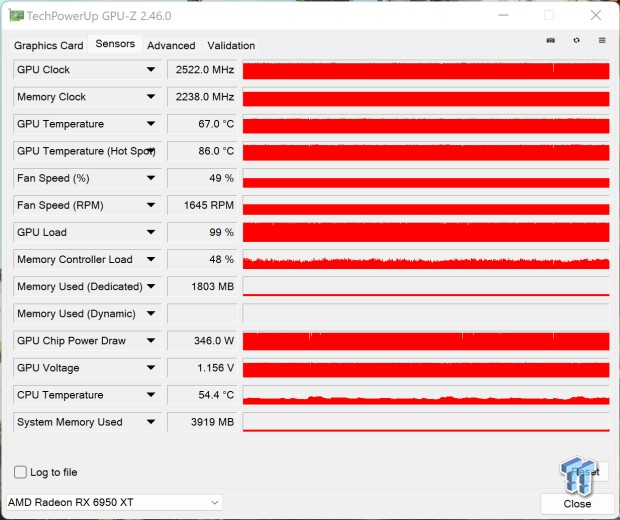
Task: Click the 3919 MB System Memory value
Action: (x=202, y=422)
